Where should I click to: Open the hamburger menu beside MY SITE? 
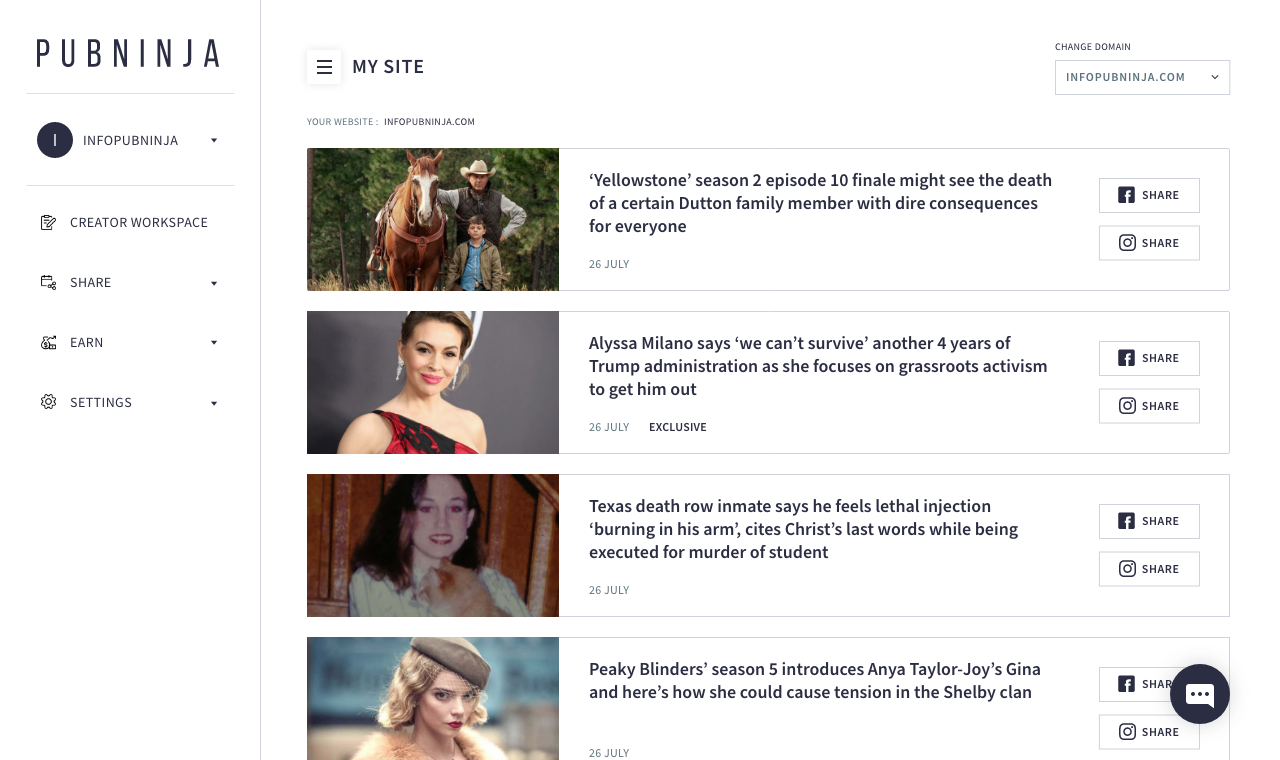coord(324,67)
